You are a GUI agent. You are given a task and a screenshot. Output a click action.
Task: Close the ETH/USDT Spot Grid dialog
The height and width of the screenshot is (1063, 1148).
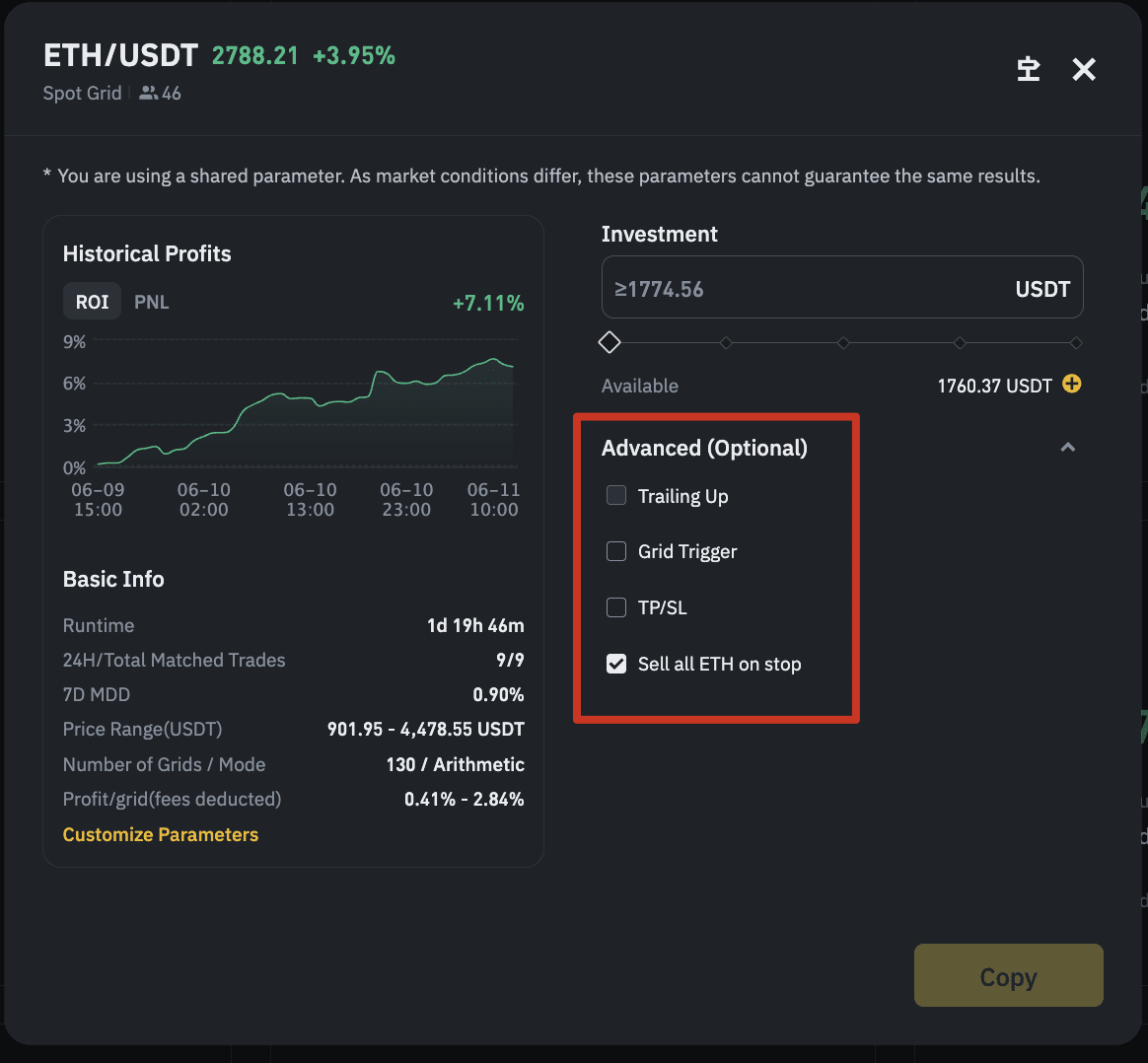1083,69
